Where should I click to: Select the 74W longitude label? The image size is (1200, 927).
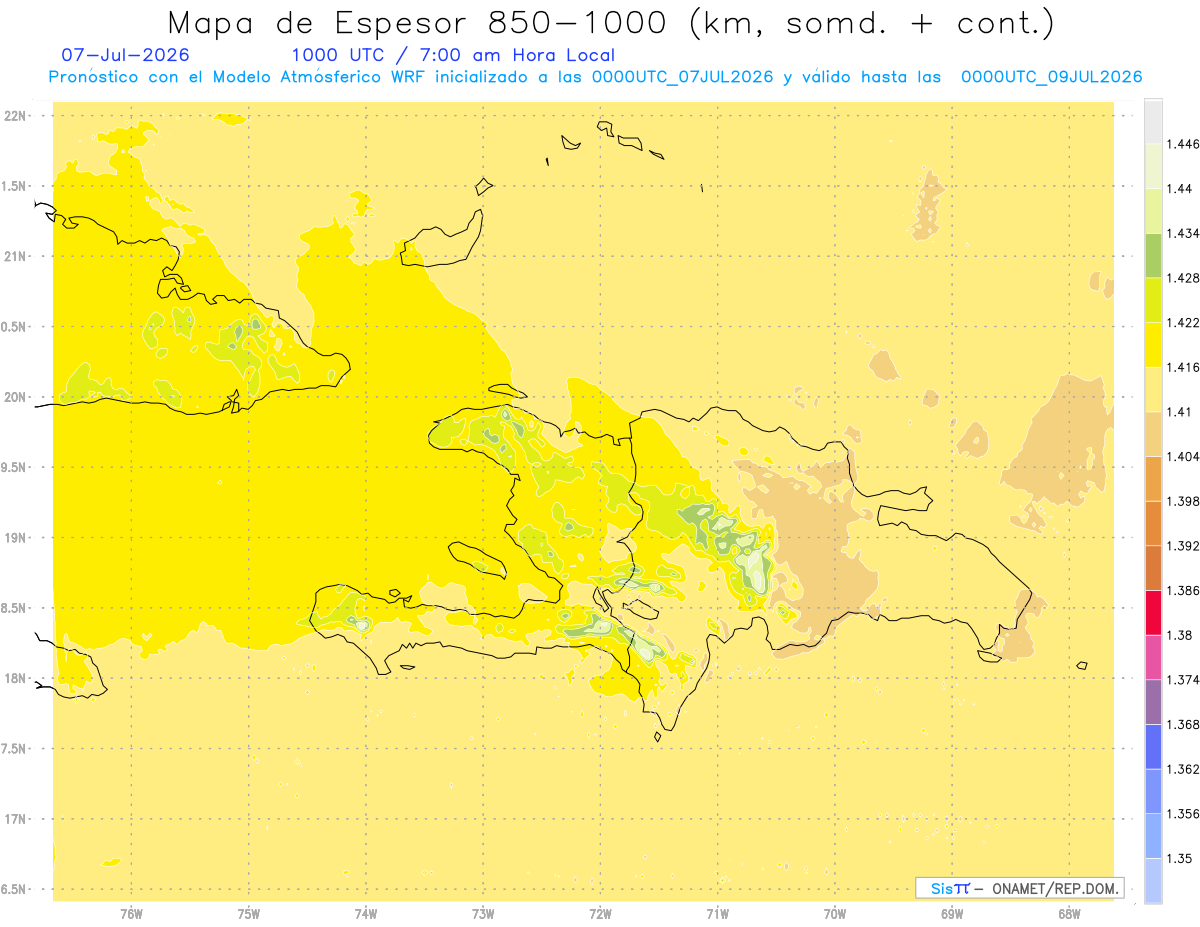[x=366, y=914]
